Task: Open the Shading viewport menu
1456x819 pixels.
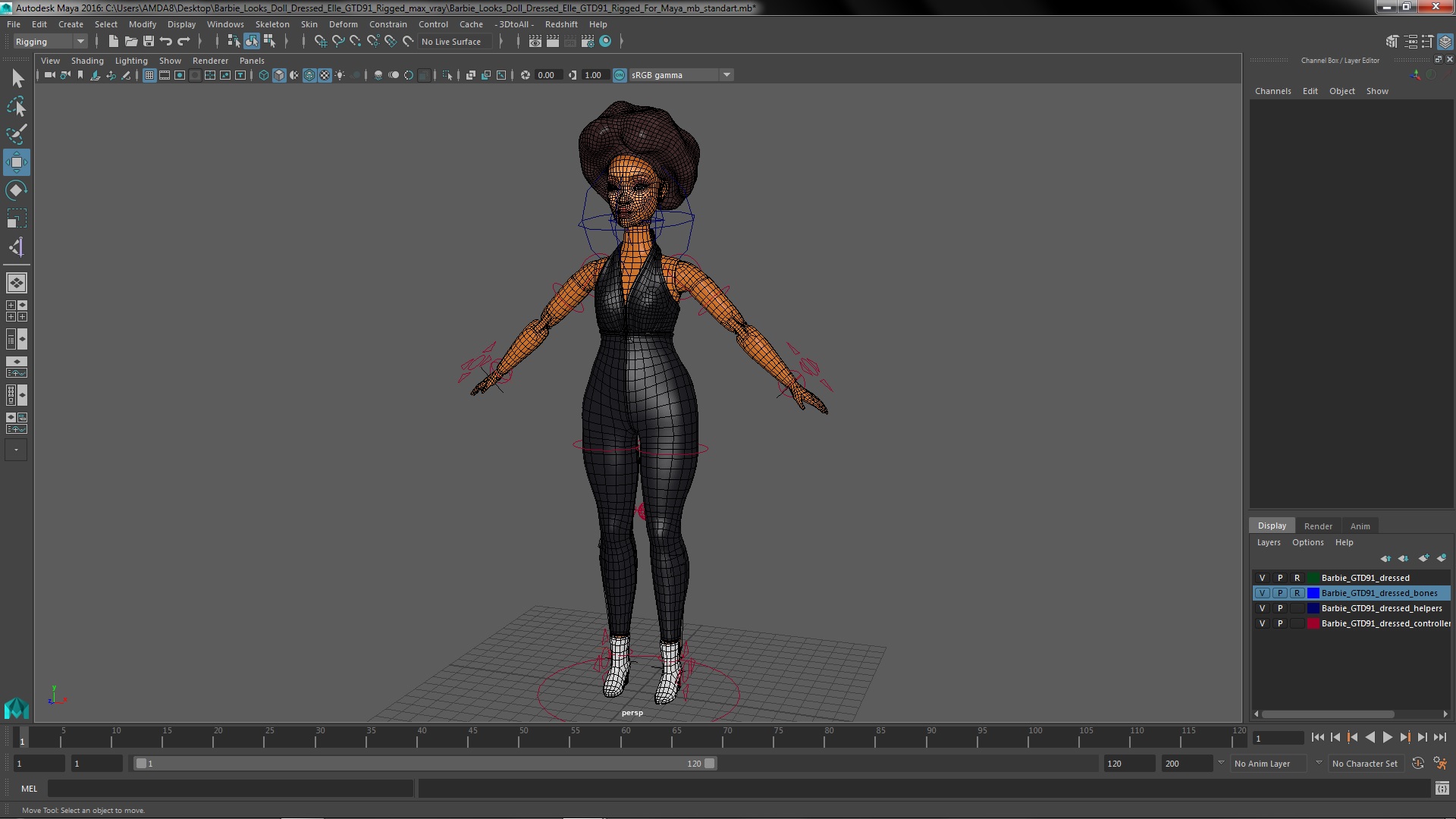Action: [87, 61]
